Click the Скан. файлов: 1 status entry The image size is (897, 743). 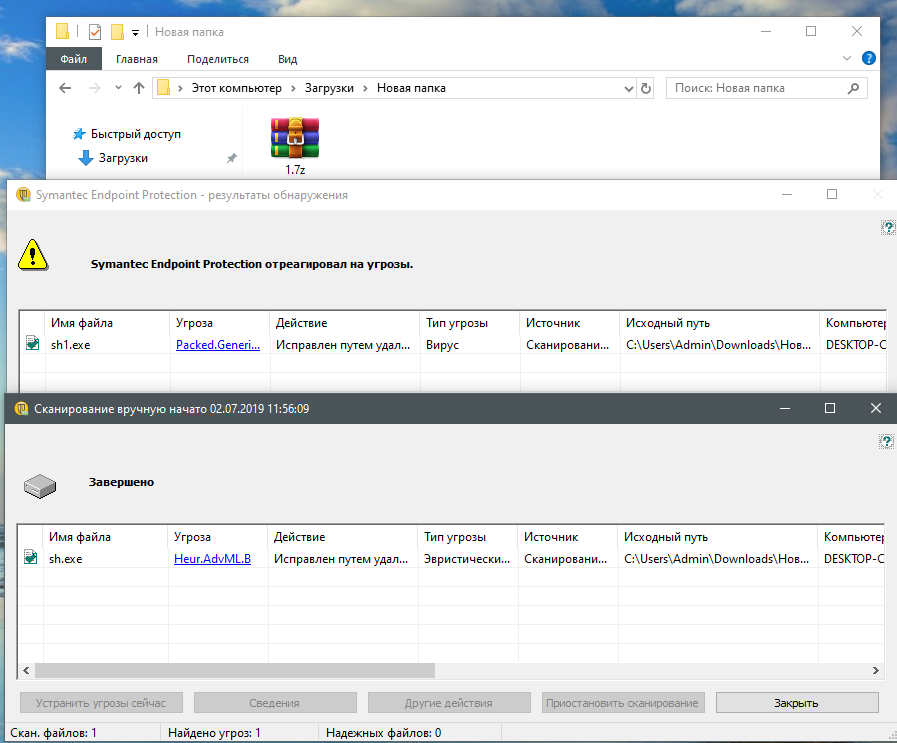tap(53, 733)
